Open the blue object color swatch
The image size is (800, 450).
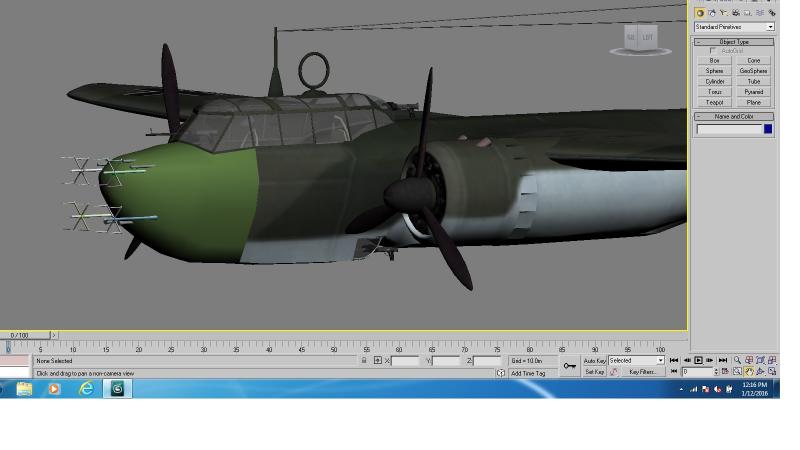coord(768,129)
